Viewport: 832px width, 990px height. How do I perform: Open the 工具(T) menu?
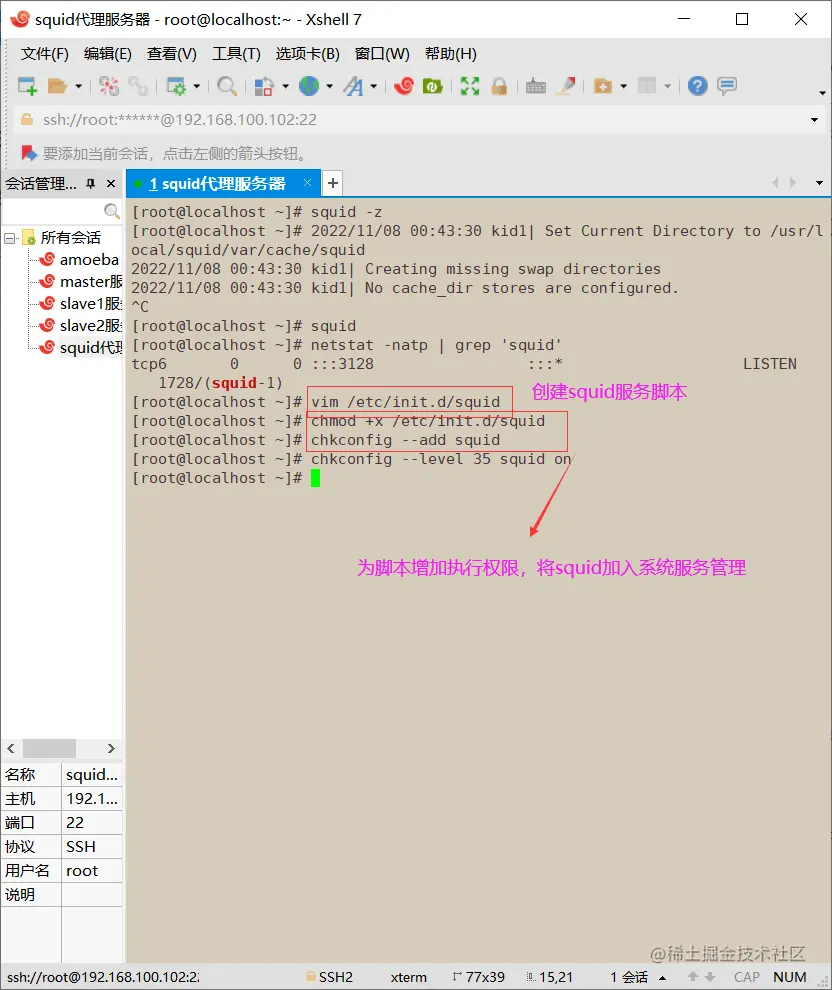tap(236, 54)
